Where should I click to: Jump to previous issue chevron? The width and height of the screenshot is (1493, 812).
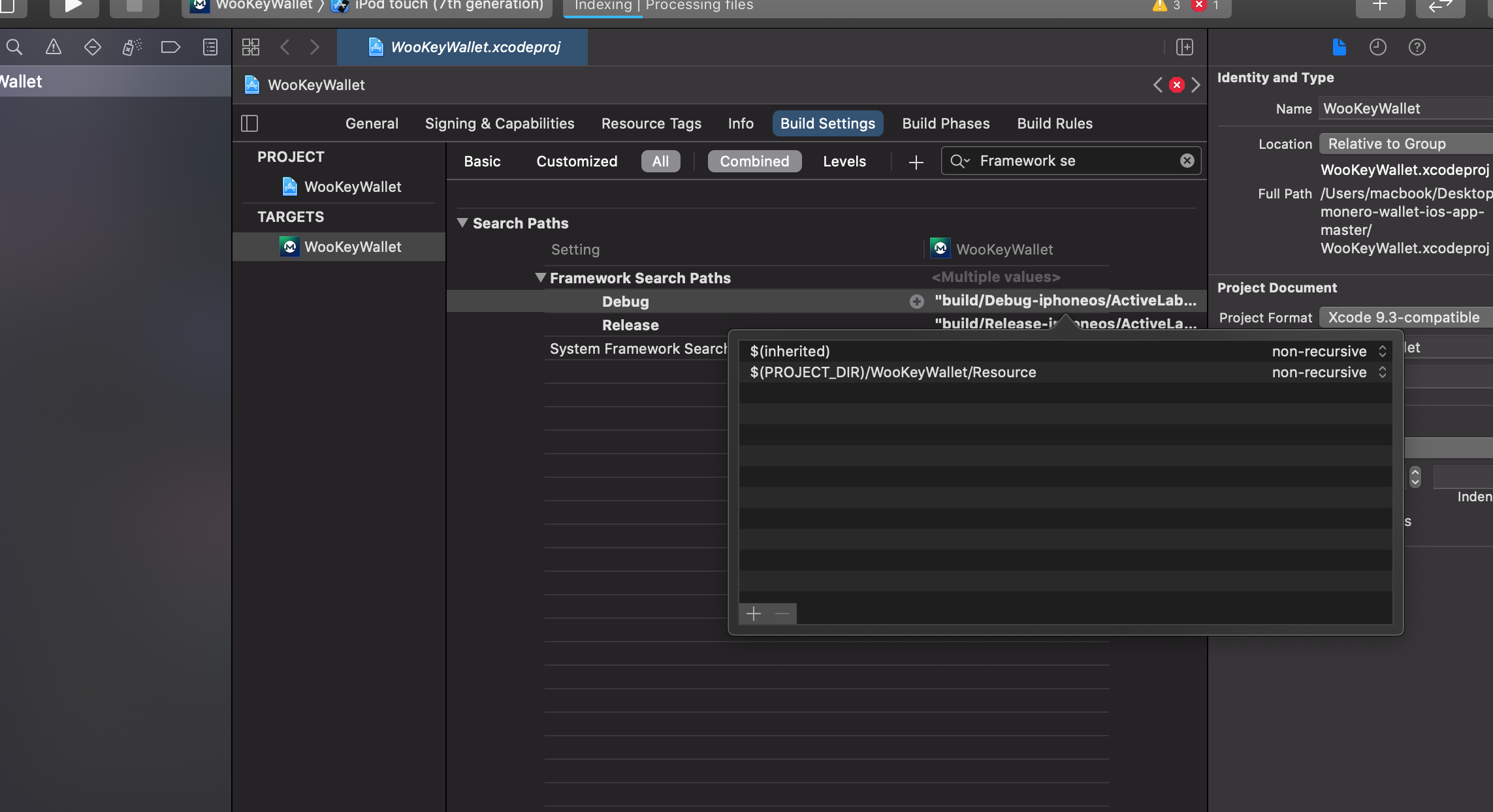[x=1158, y=85]
